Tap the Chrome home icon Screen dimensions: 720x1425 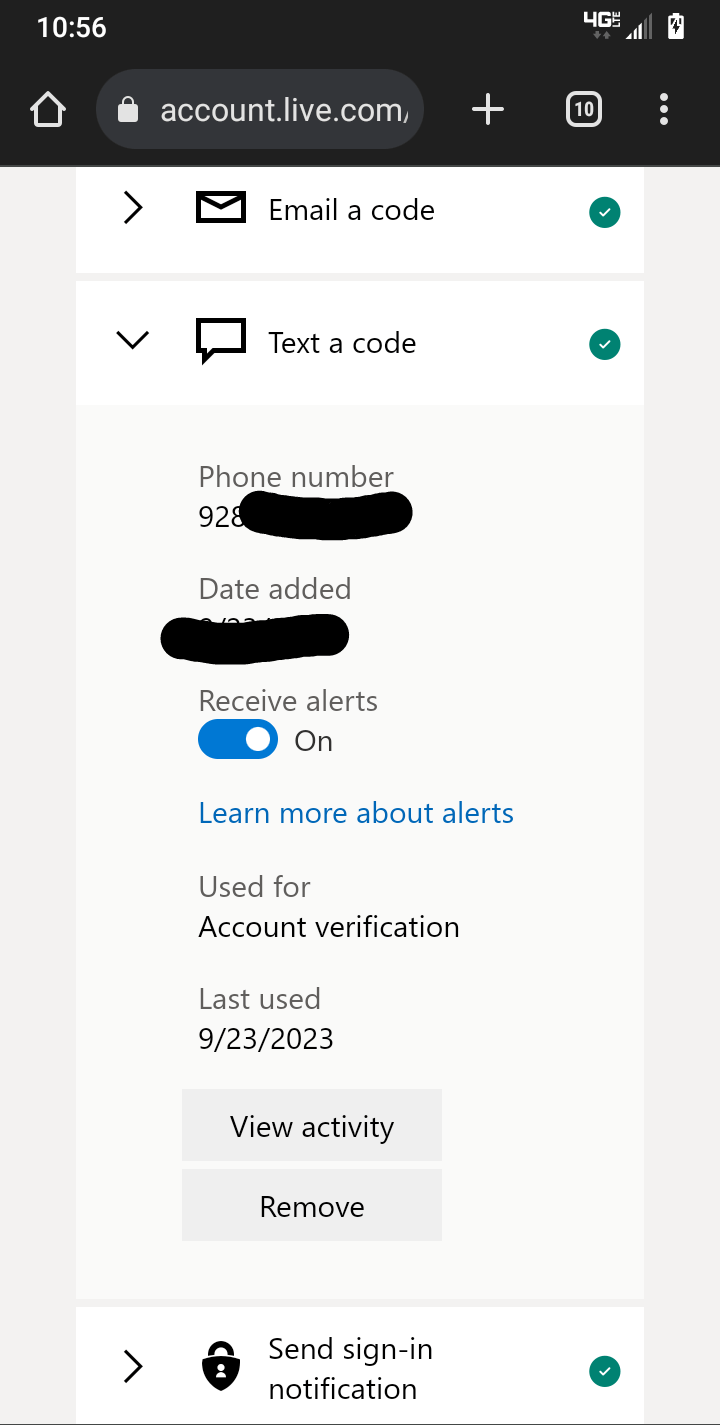[x=47, y=109]
